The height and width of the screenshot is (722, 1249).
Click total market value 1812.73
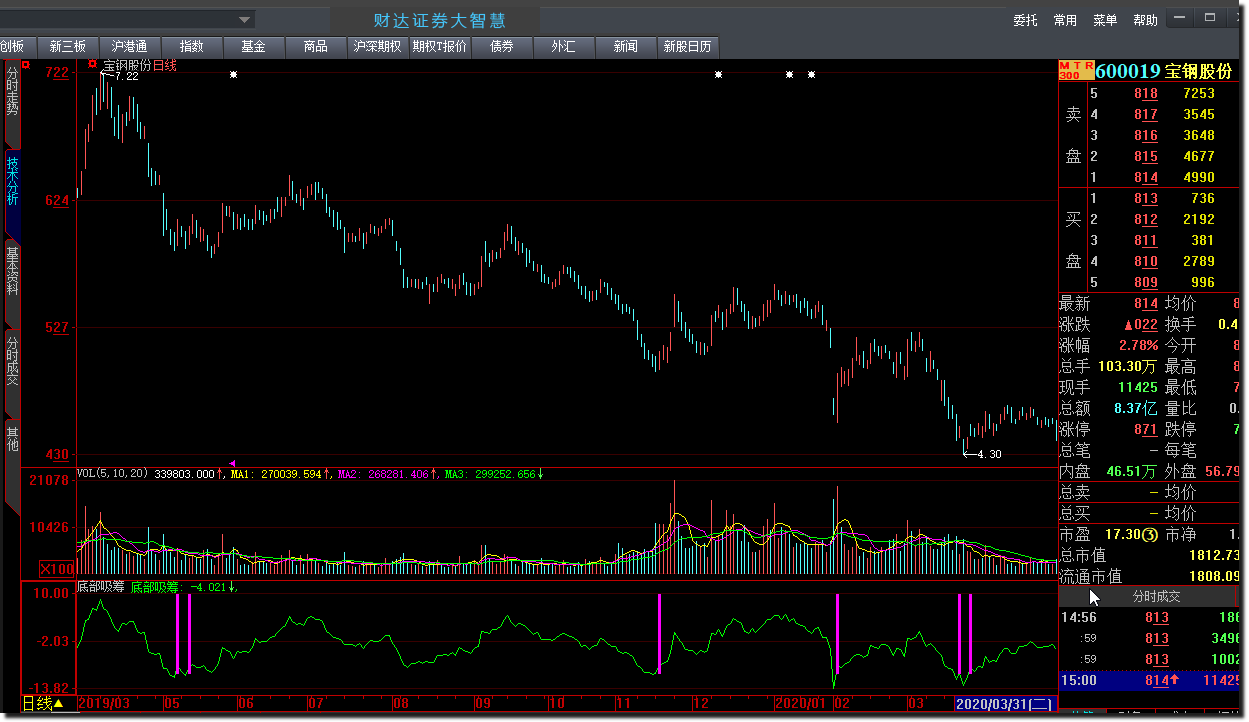(1214, 555)
